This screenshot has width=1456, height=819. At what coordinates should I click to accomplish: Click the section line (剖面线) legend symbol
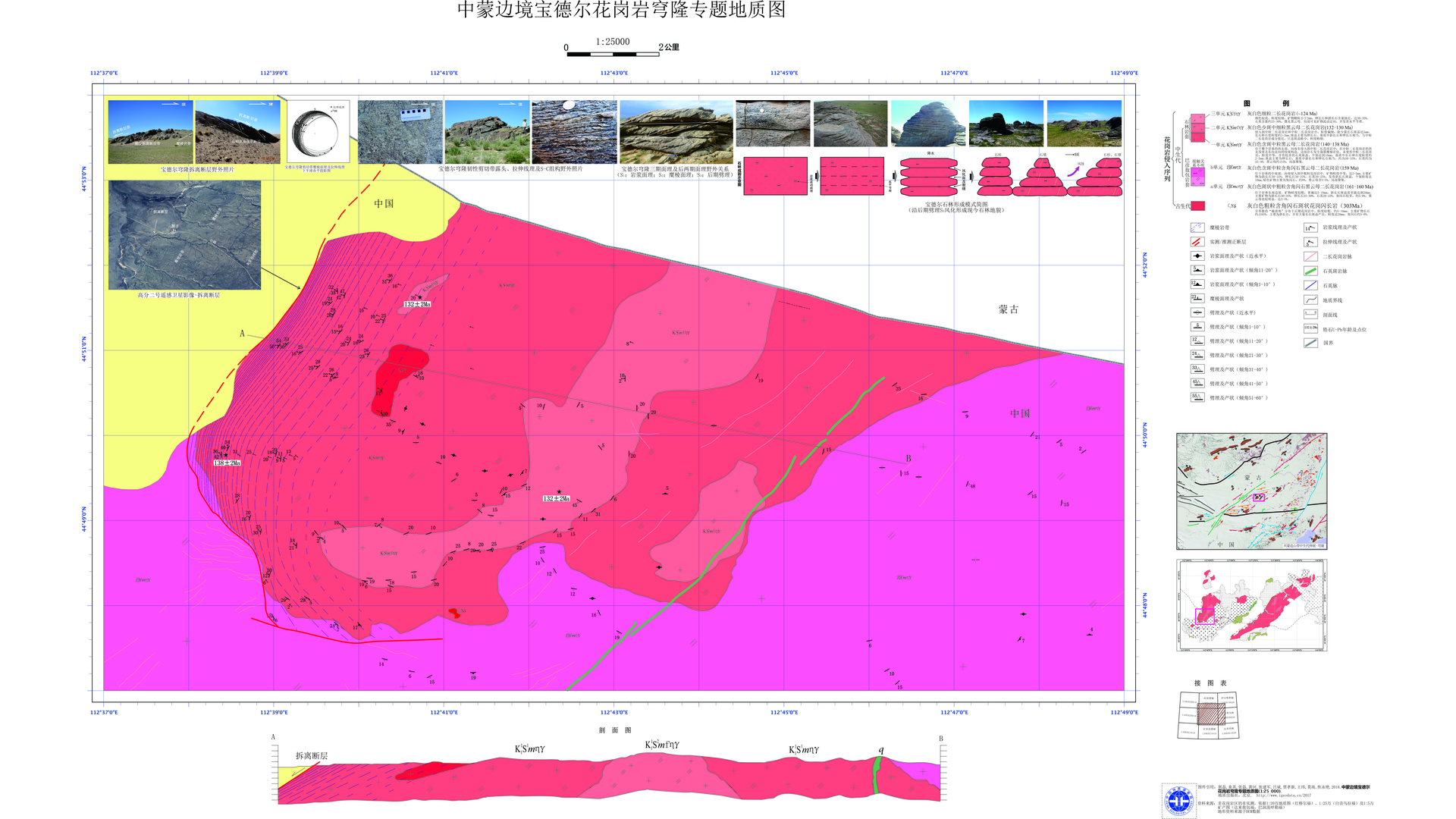1310,314
